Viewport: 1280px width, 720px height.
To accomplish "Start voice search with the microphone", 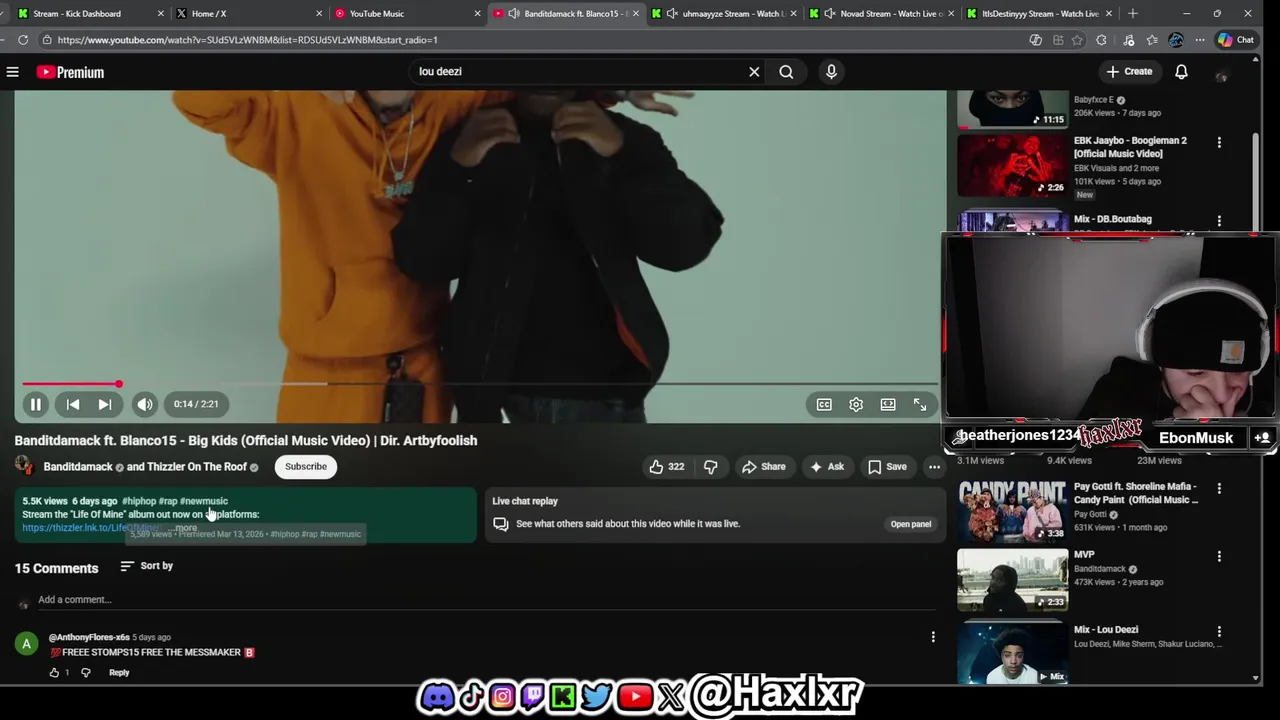I will pyautogui.click(x=831, y=72).
